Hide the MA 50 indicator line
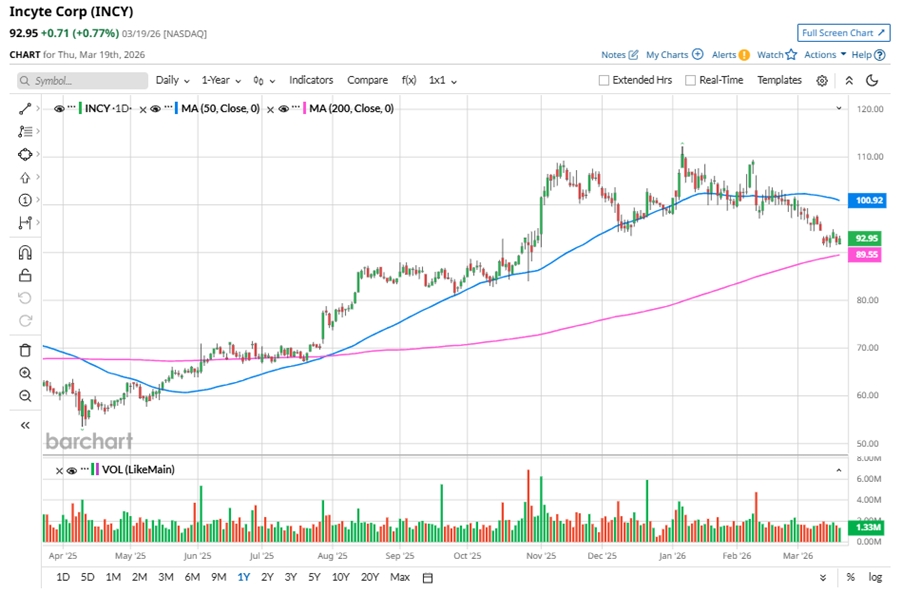The height and width of the screenshot is (594, 902). coord(157,108)
